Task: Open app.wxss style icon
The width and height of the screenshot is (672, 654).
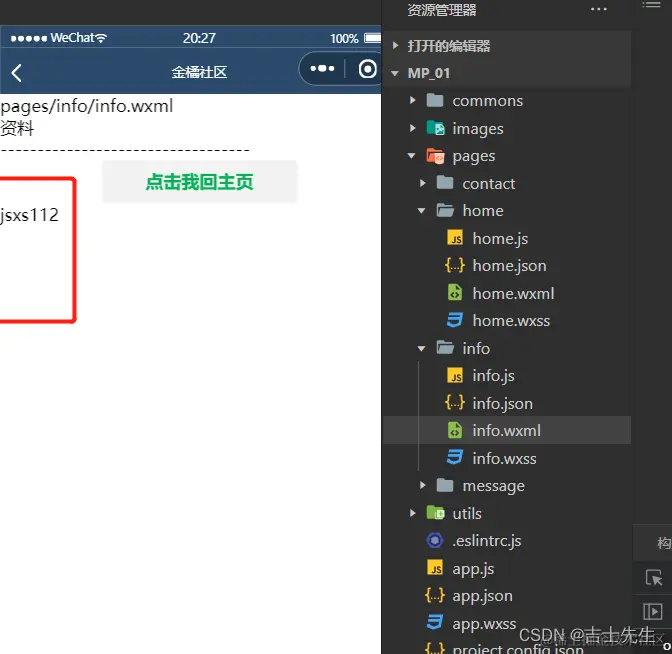Action: point(435,622)
